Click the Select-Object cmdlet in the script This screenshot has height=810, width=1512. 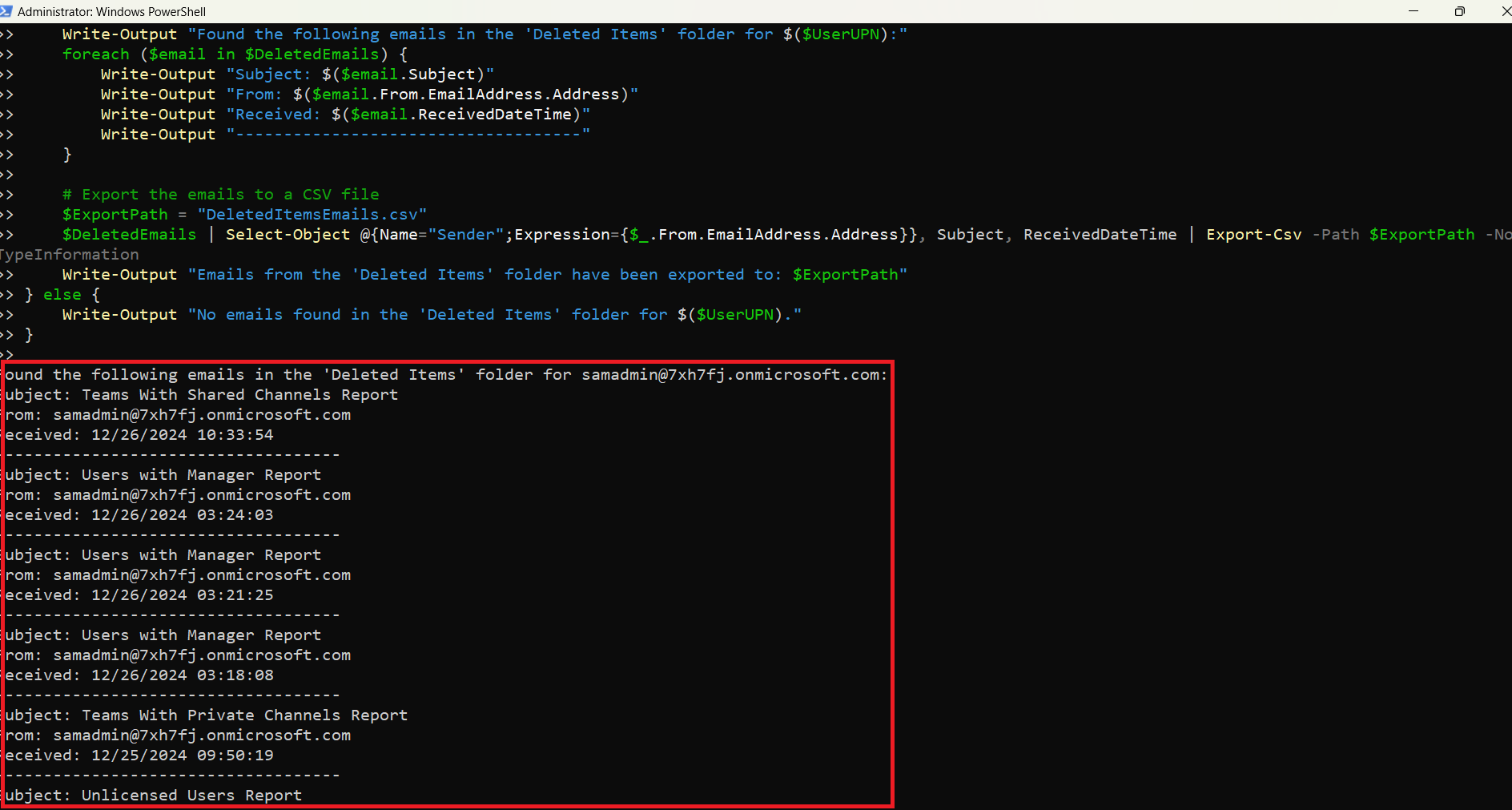coord(288,235)
